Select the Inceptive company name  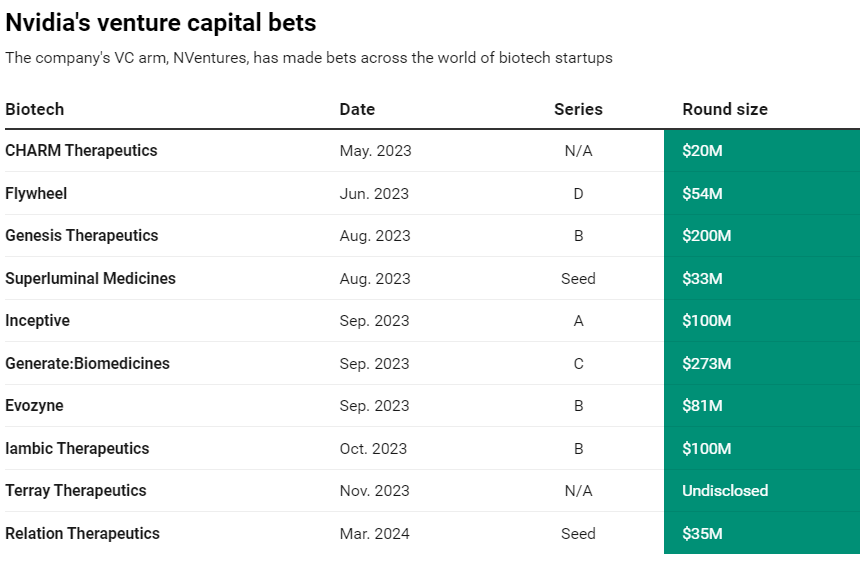(37, 321)
